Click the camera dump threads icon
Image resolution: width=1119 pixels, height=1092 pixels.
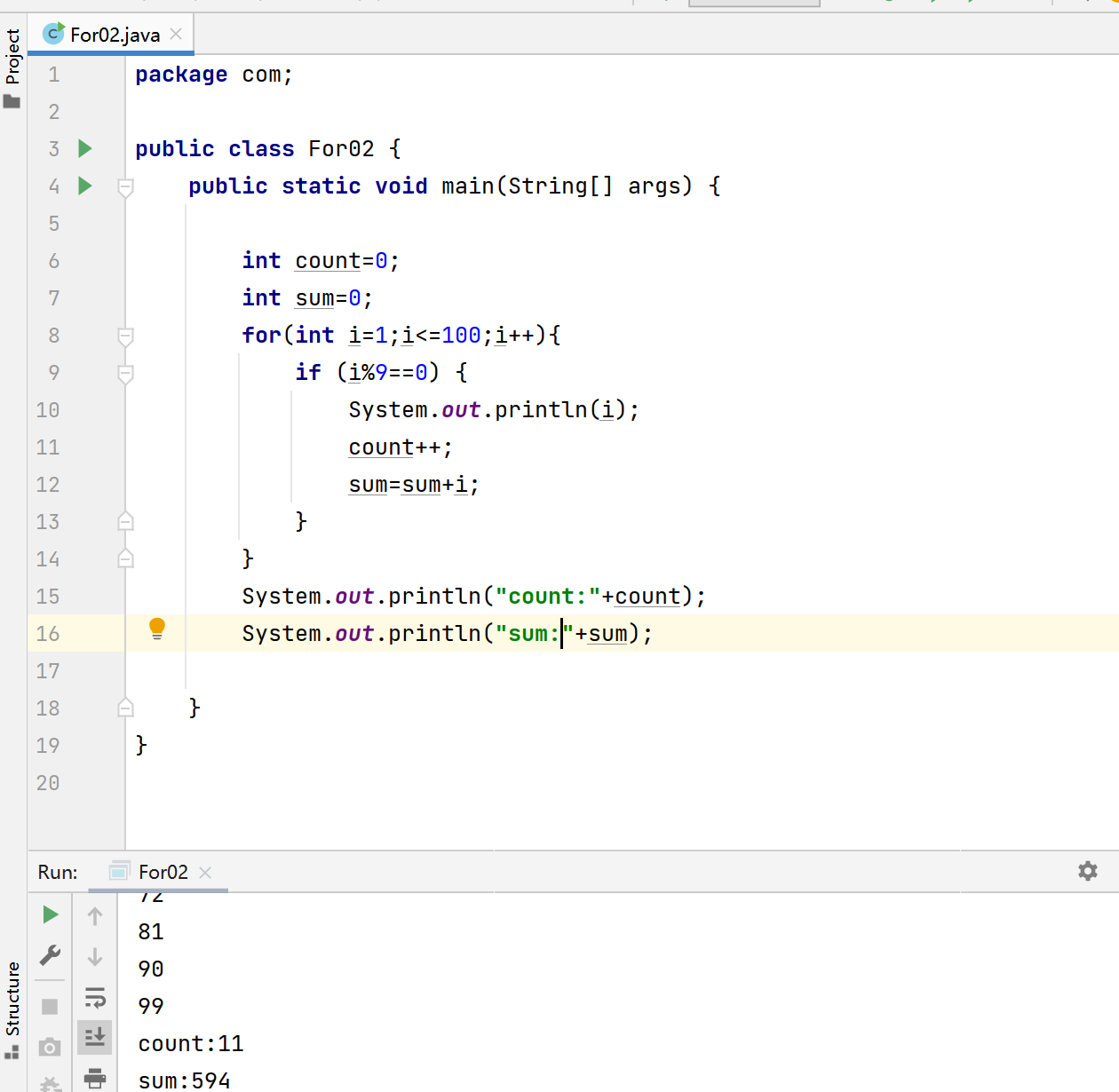pyautogui.click(x=50, y=1048)
